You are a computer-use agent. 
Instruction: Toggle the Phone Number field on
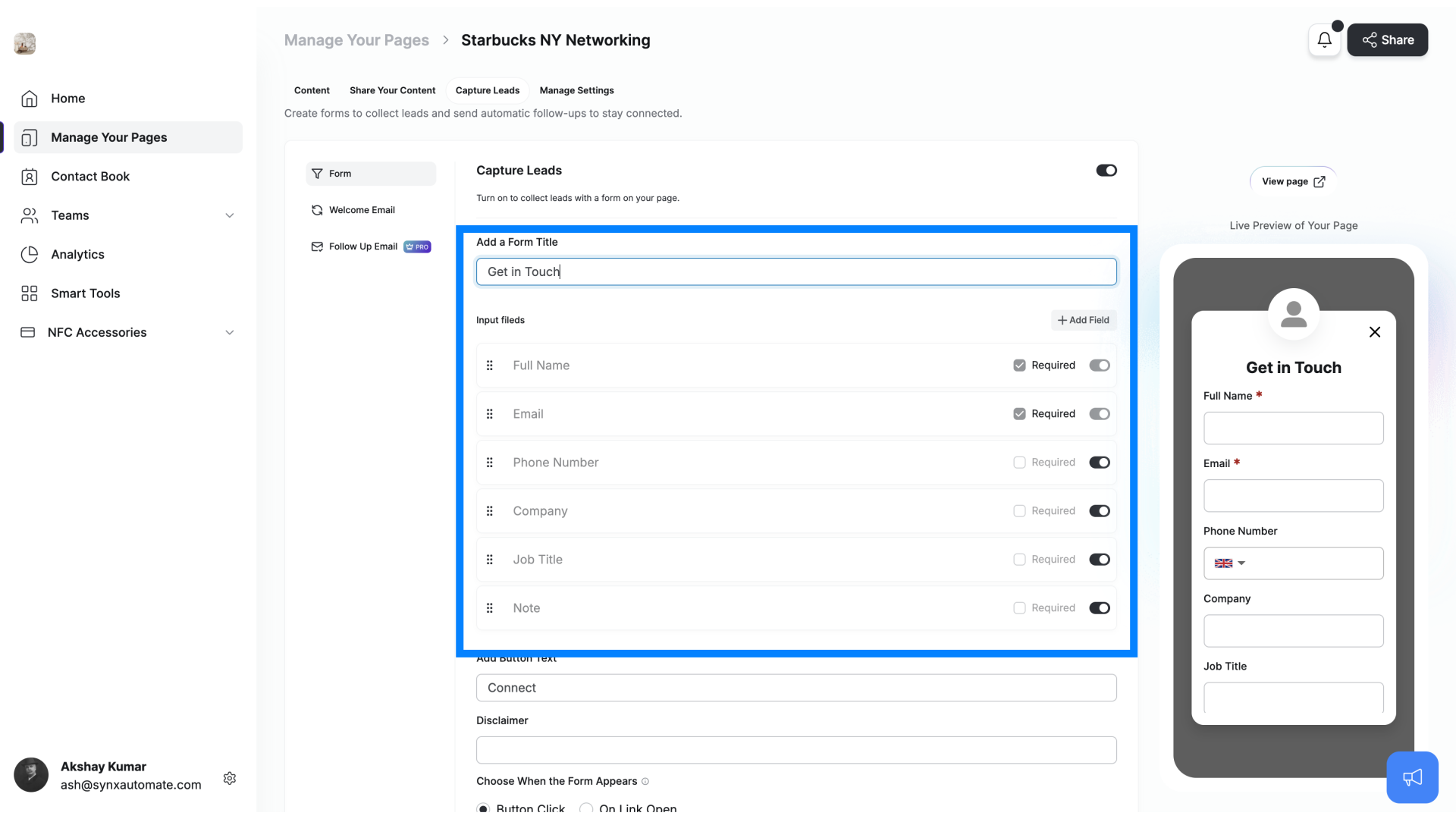pos(1099,461)
